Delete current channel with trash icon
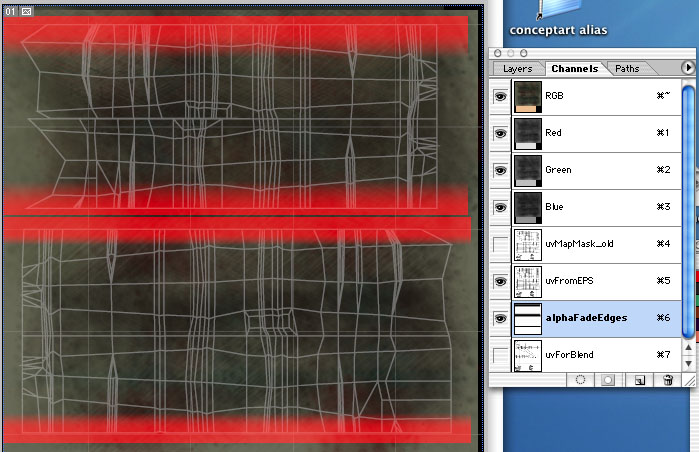Screen dimensions: 699x452 coord(667,380)
